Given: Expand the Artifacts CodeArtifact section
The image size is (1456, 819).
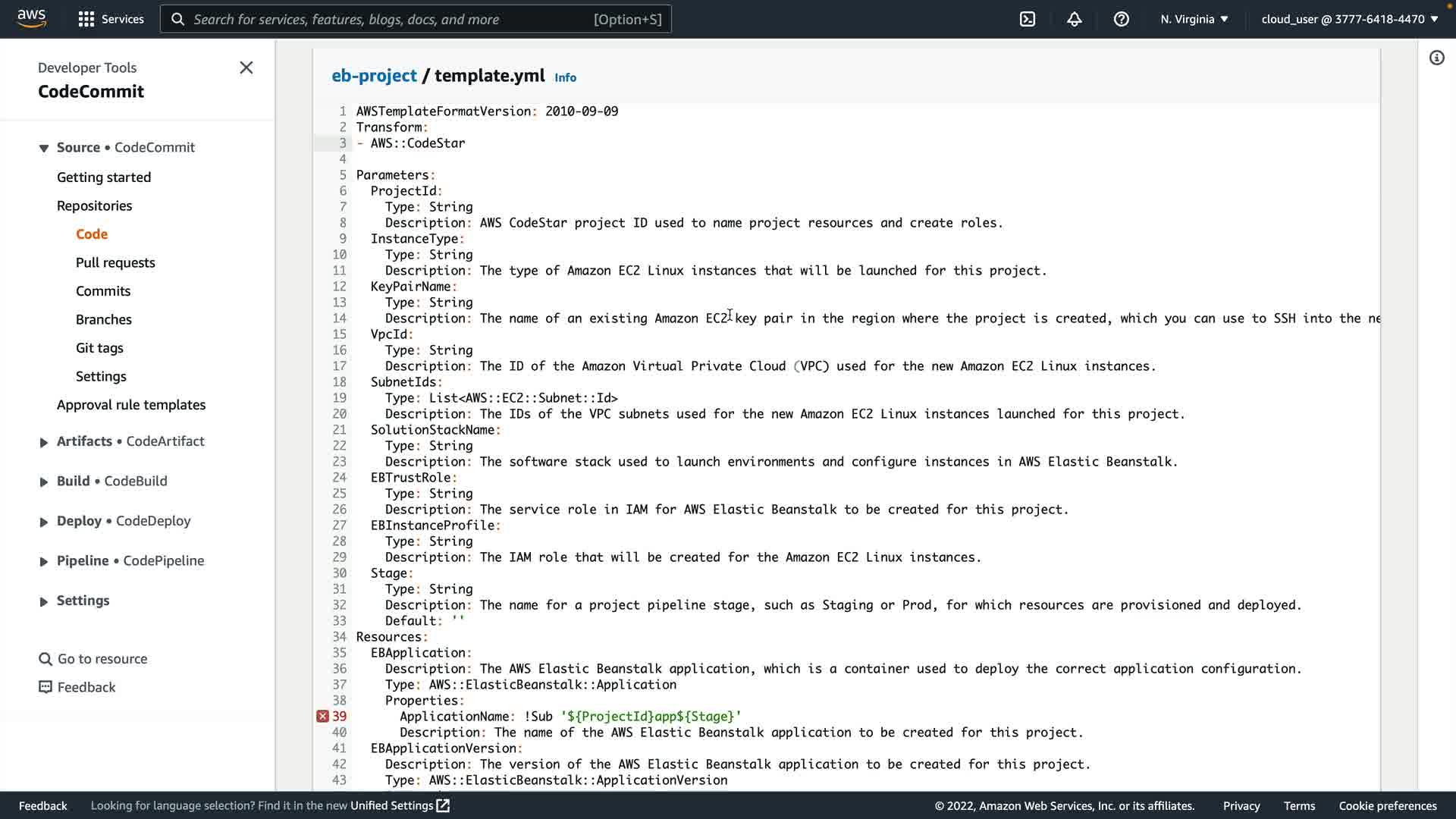Looking at the screenshot, I should pyautogui.click(x=44, y=442).
